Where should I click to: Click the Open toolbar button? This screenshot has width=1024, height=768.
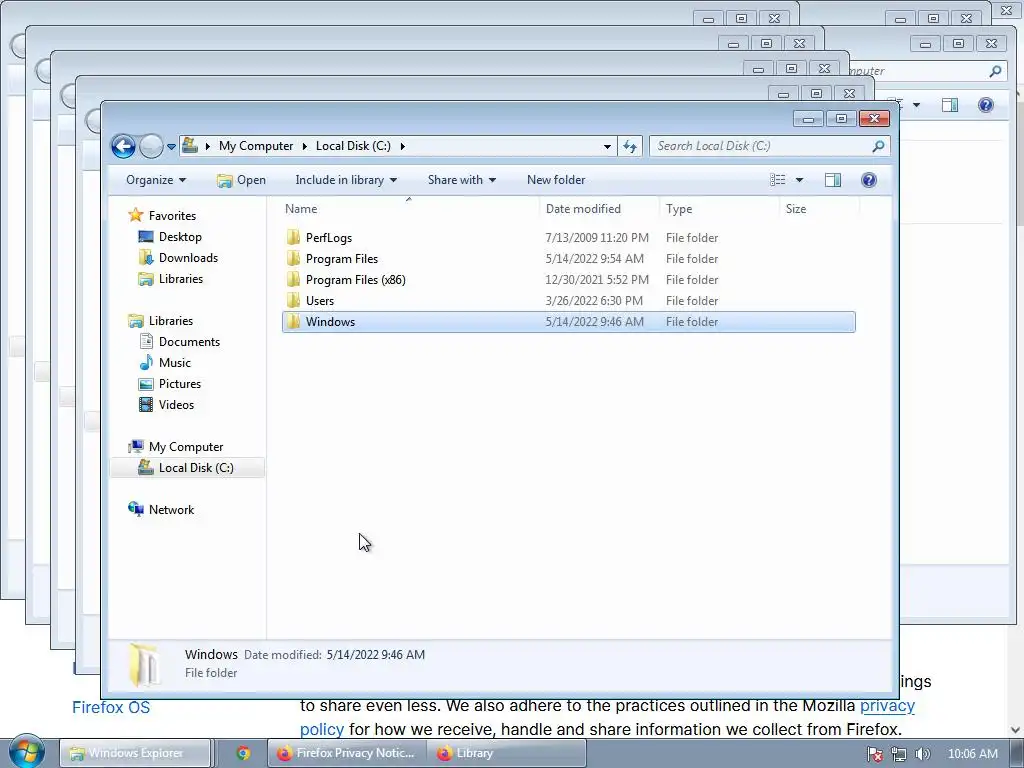[241, 180]
